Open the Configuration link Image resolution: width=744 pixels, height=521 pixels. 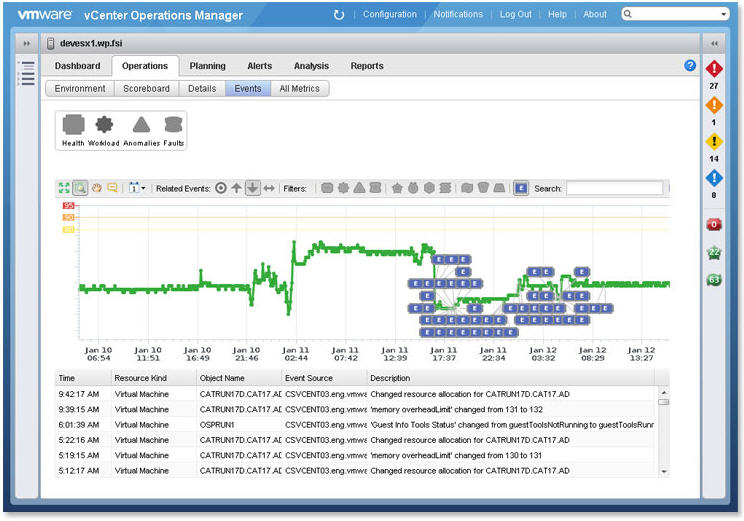[x=390, y=14]
